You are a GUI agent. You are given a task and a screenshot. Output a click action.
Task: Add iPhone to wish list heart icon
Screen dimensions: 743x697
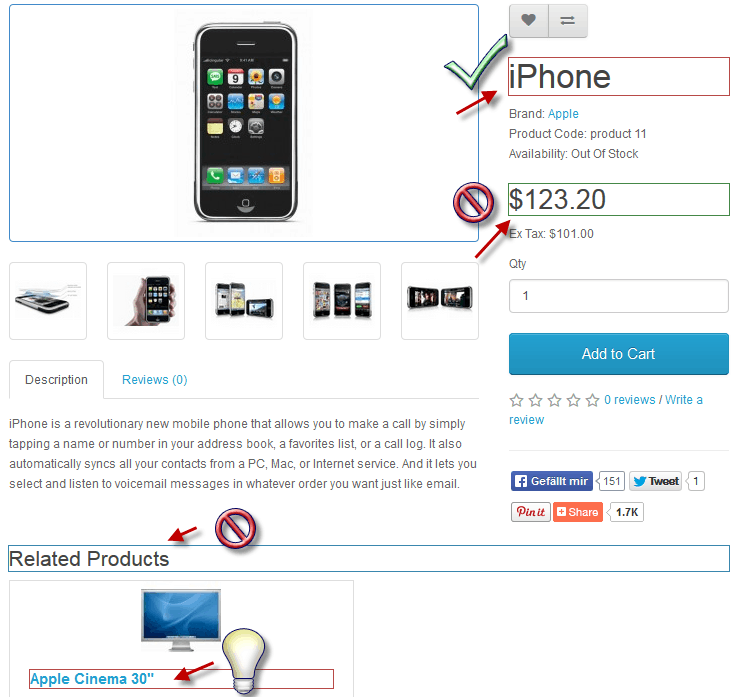pos(529,20)
